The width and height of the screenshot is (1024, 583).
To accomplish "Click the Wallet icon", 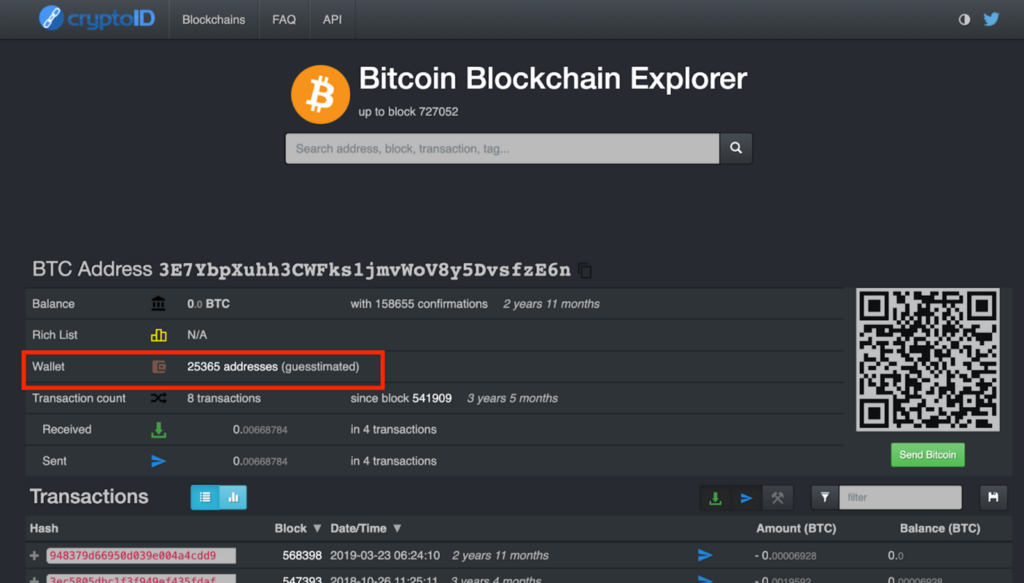I will 159,367.
